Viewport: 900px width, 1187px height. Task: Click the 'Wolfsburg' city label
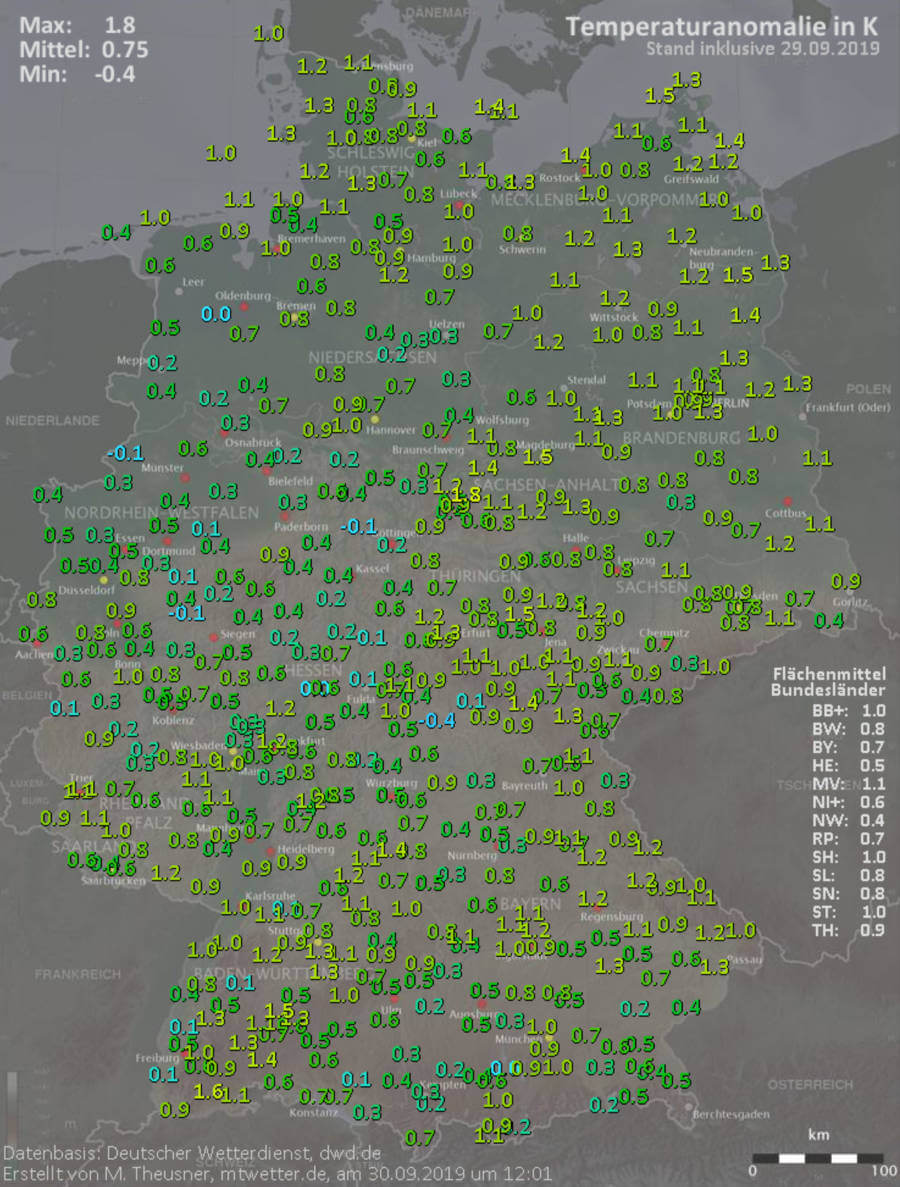pos(503,419)
